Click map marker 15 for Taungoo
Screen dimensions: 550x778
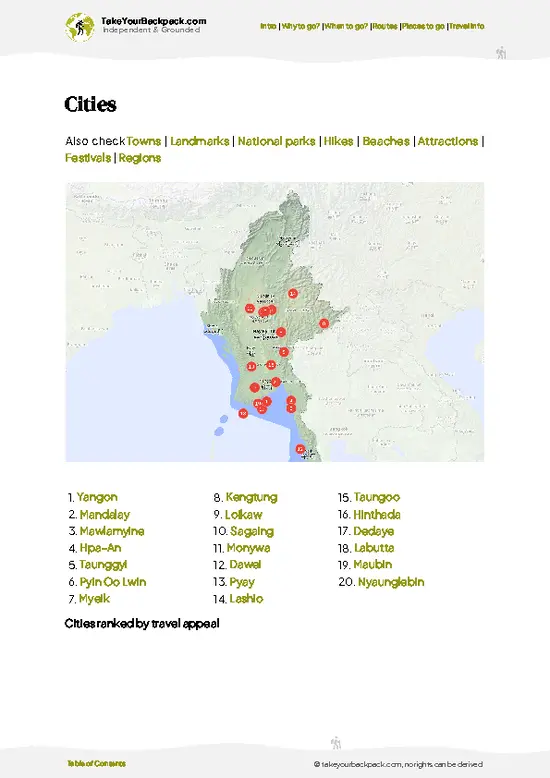(271, 365)
